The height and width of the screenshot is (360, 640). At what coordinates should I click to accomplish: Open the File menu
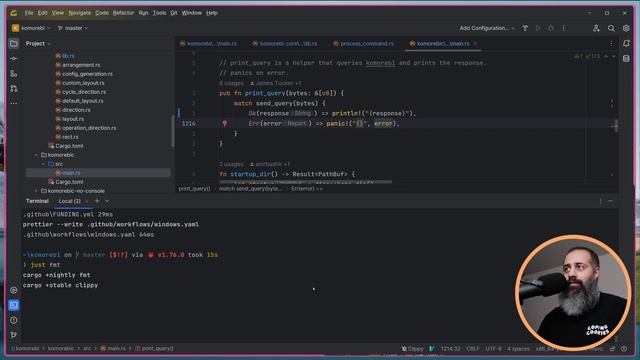pos(29,13)
